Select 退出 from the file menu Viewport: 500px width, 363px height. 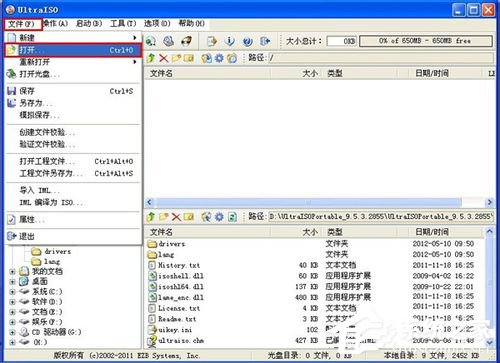click(x=73, y=237)
